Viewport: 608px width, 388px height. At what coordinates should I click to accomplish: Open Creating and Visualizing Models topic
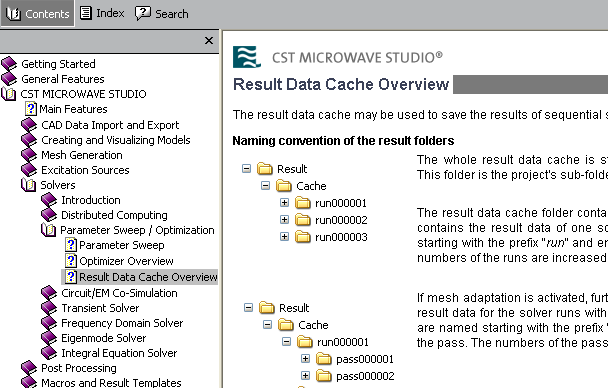point(116,140)
